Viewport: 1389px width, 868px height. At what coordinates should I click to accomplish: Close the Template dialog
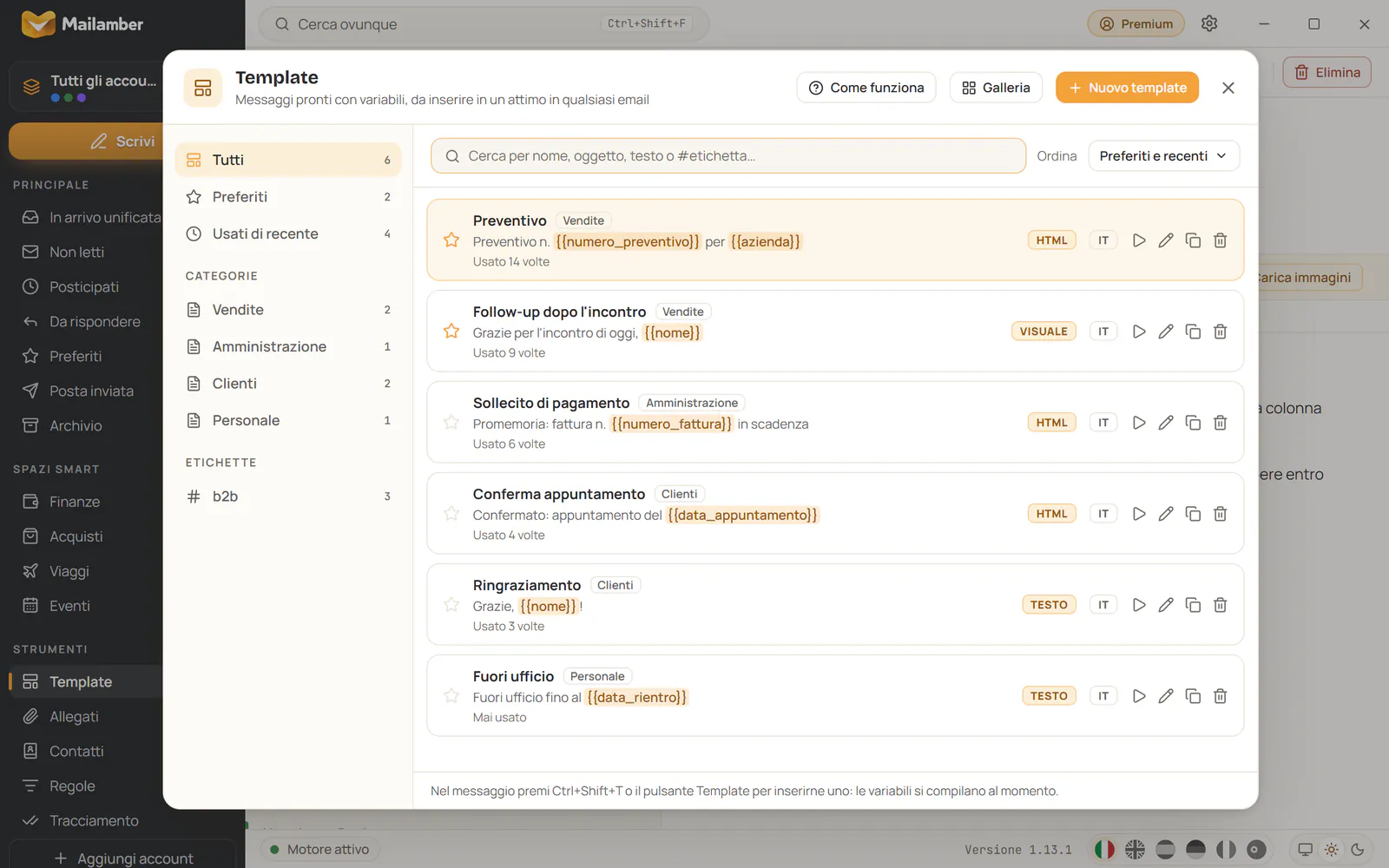(1228, 88)
